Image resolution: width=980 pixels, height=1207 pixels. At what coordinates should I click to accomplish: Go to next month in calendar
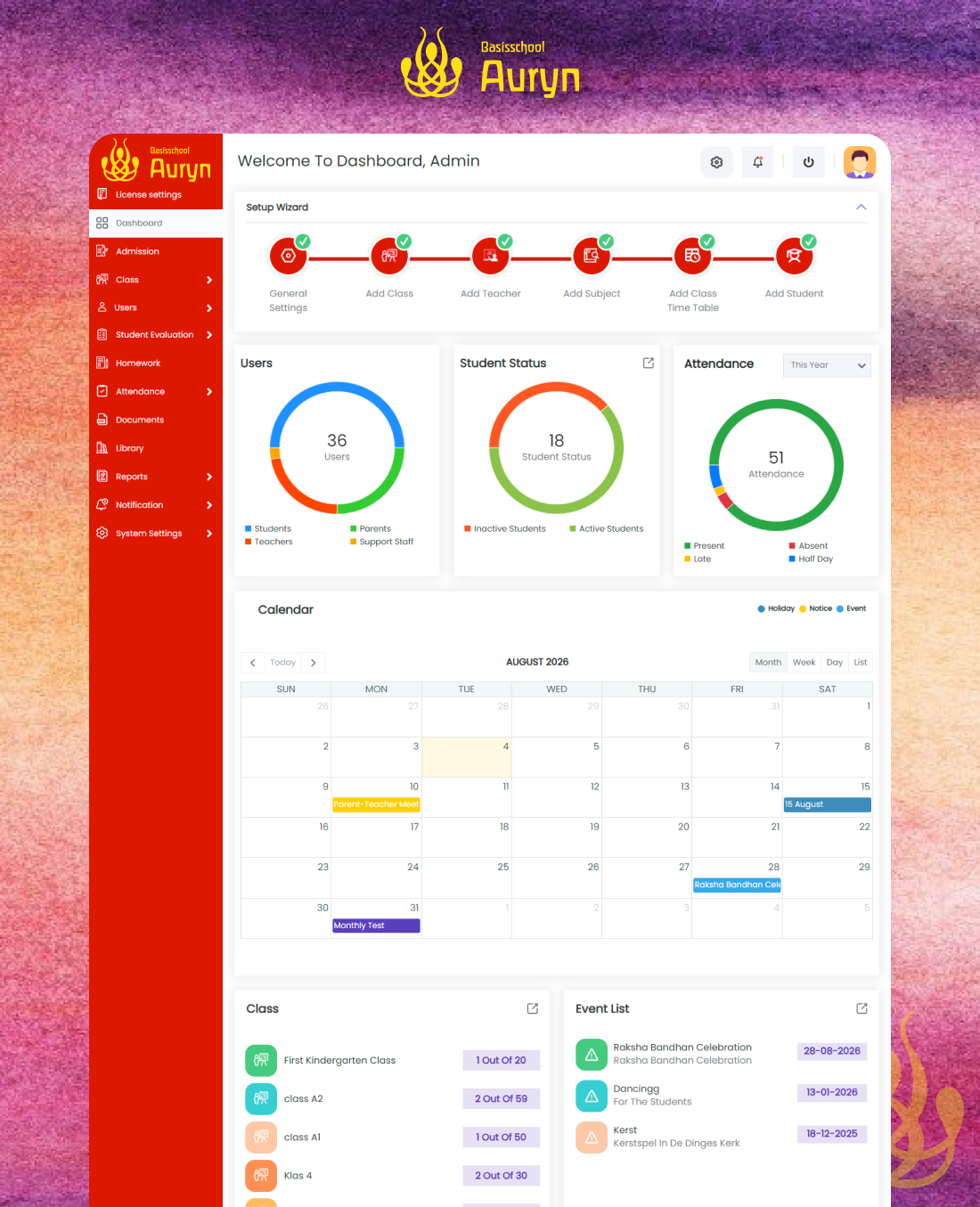pos(313,663)
